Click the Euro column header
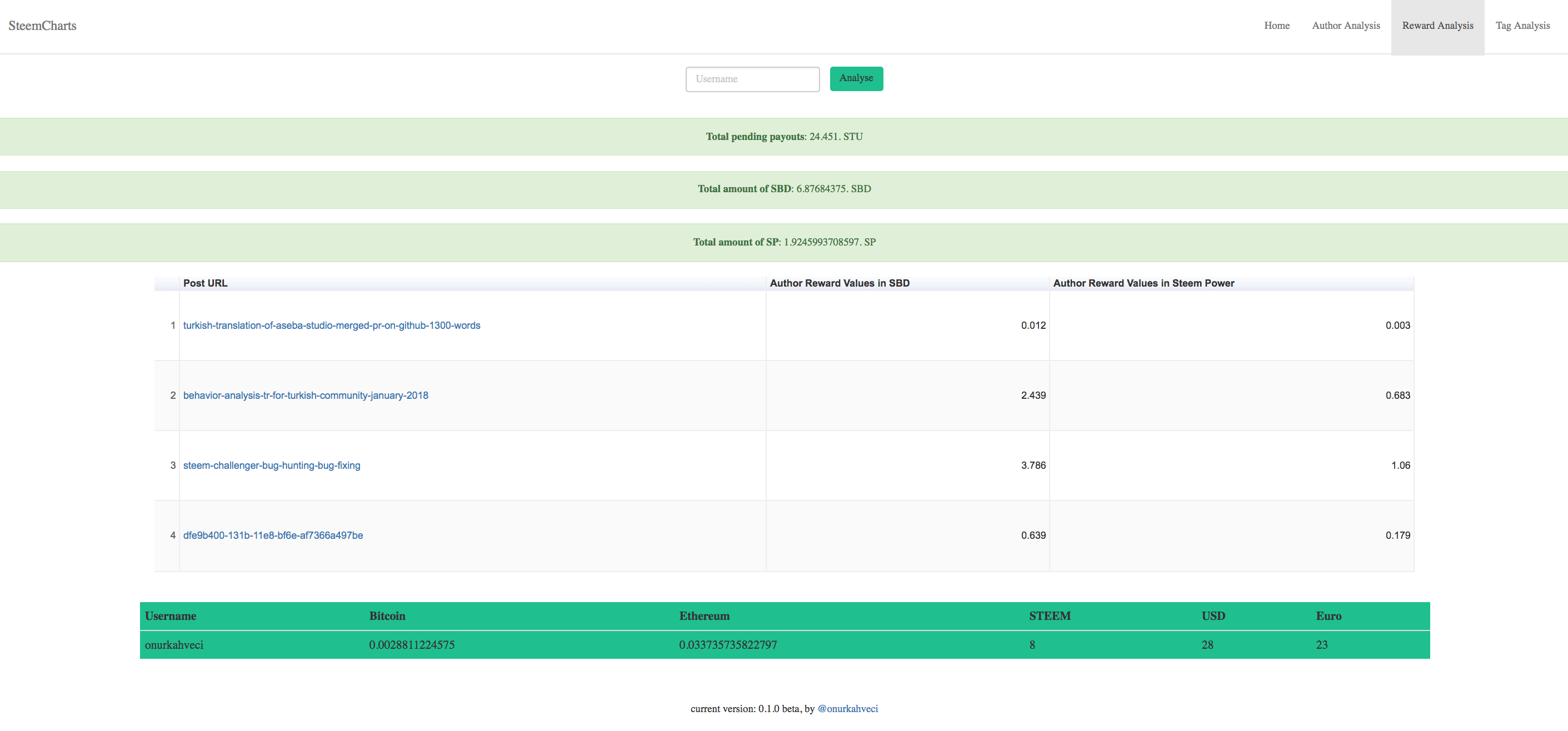Image resolution: width=1568 pixels, height=731 pixels. [1328, 616]
